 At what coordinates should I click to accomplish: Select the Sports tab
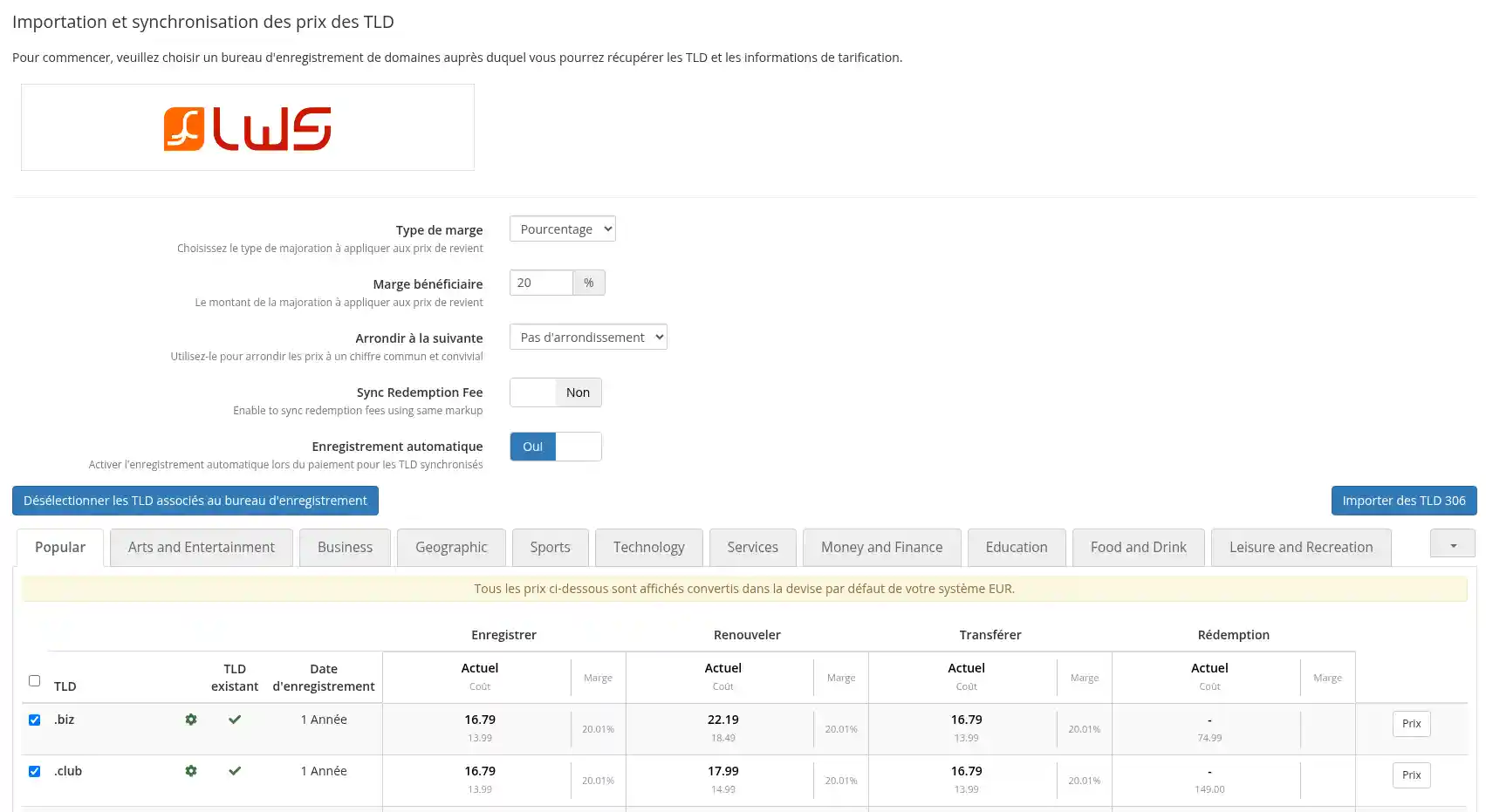click(551, 547)
